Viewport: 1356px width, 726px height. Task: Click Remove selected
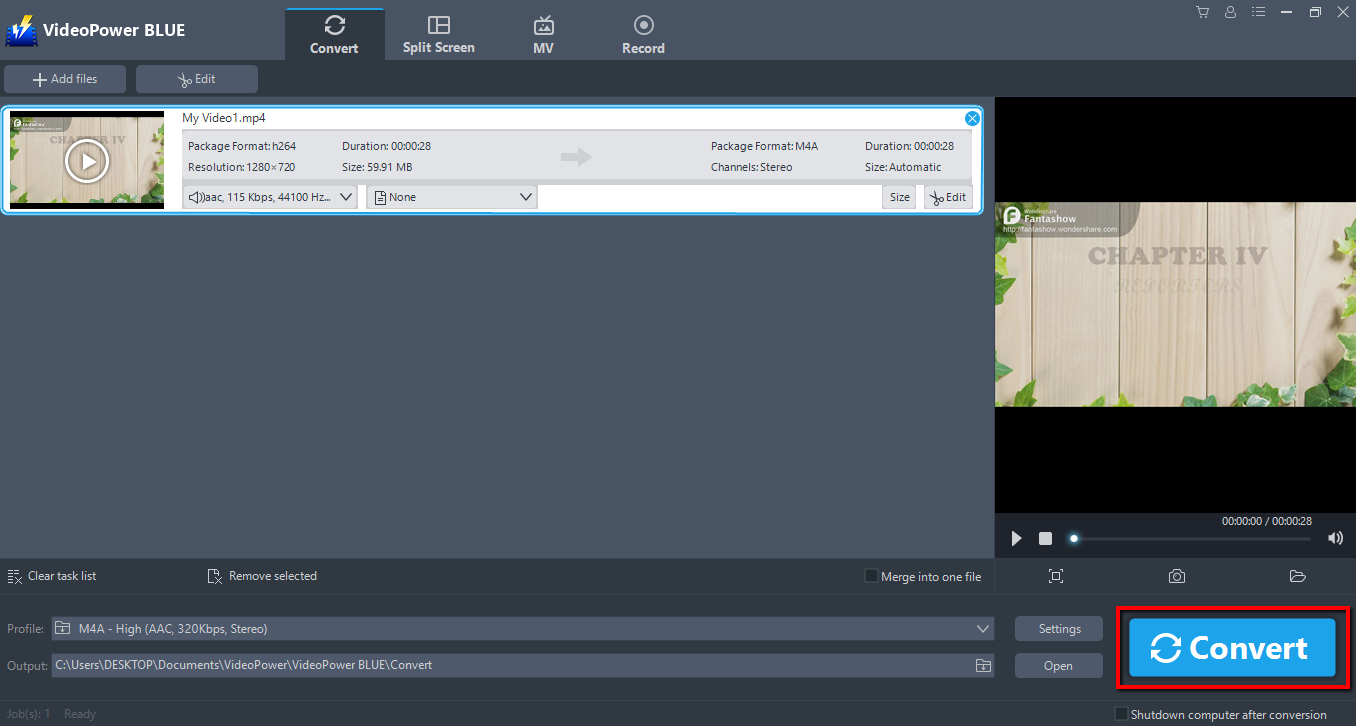262,576
